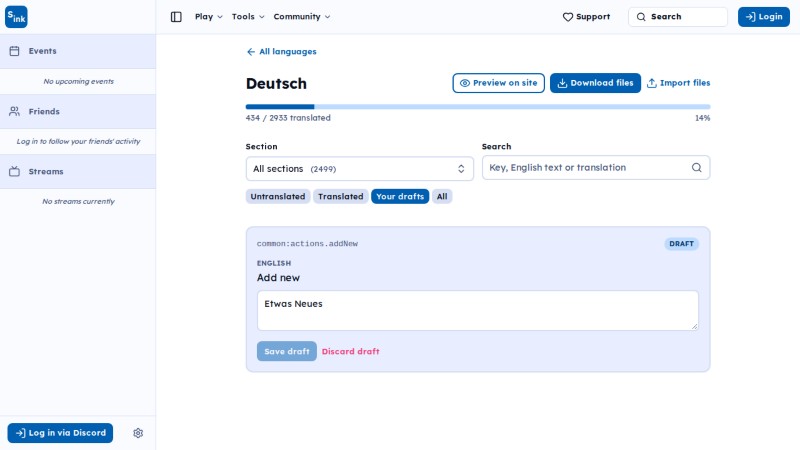
Task: Select the Your drafts filter
Action: [x=400, y=196]
